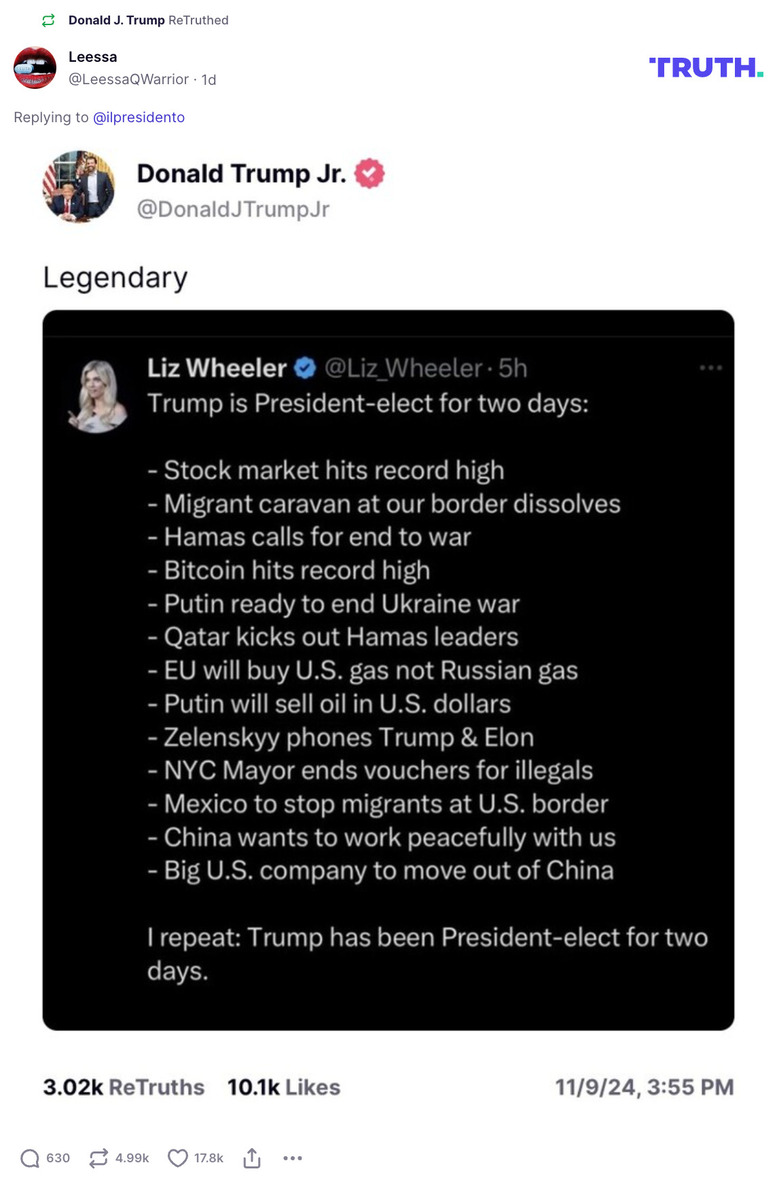Open the 10.1k Likes list
The height and width of the screenshot is (1182, 777).
click(282, 1086)
